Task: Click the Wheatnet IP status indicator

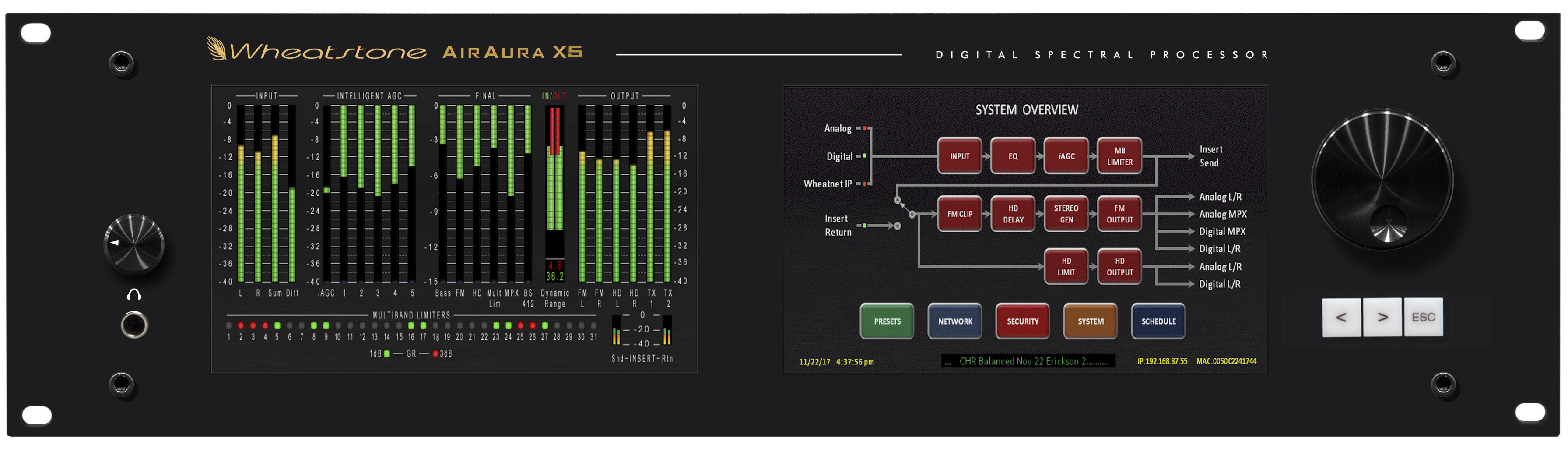Action: (864, 184)
